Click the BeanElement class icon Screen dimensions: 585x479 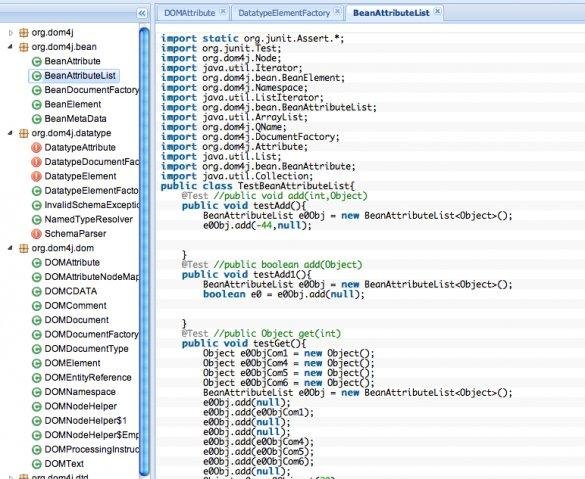click(x=36, y=104)
